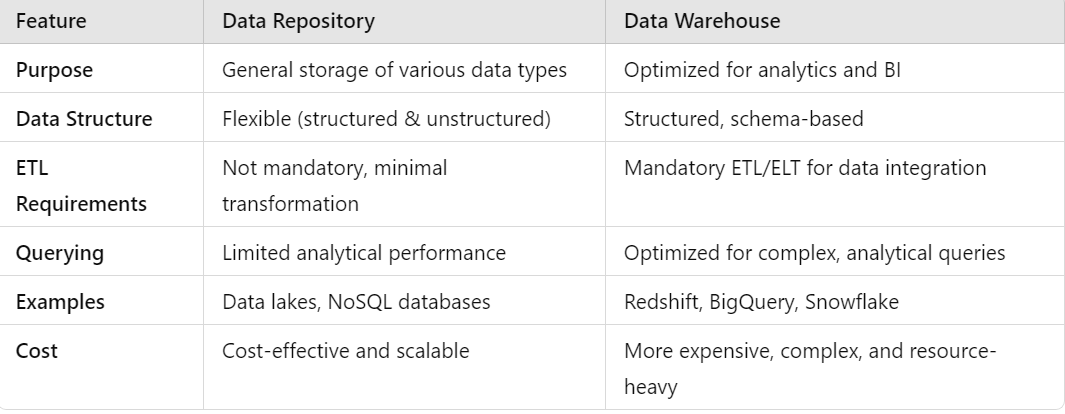Select the Data Repository column header
The width and height of the screenshot is (1065, 414).
tap(298, 21)
